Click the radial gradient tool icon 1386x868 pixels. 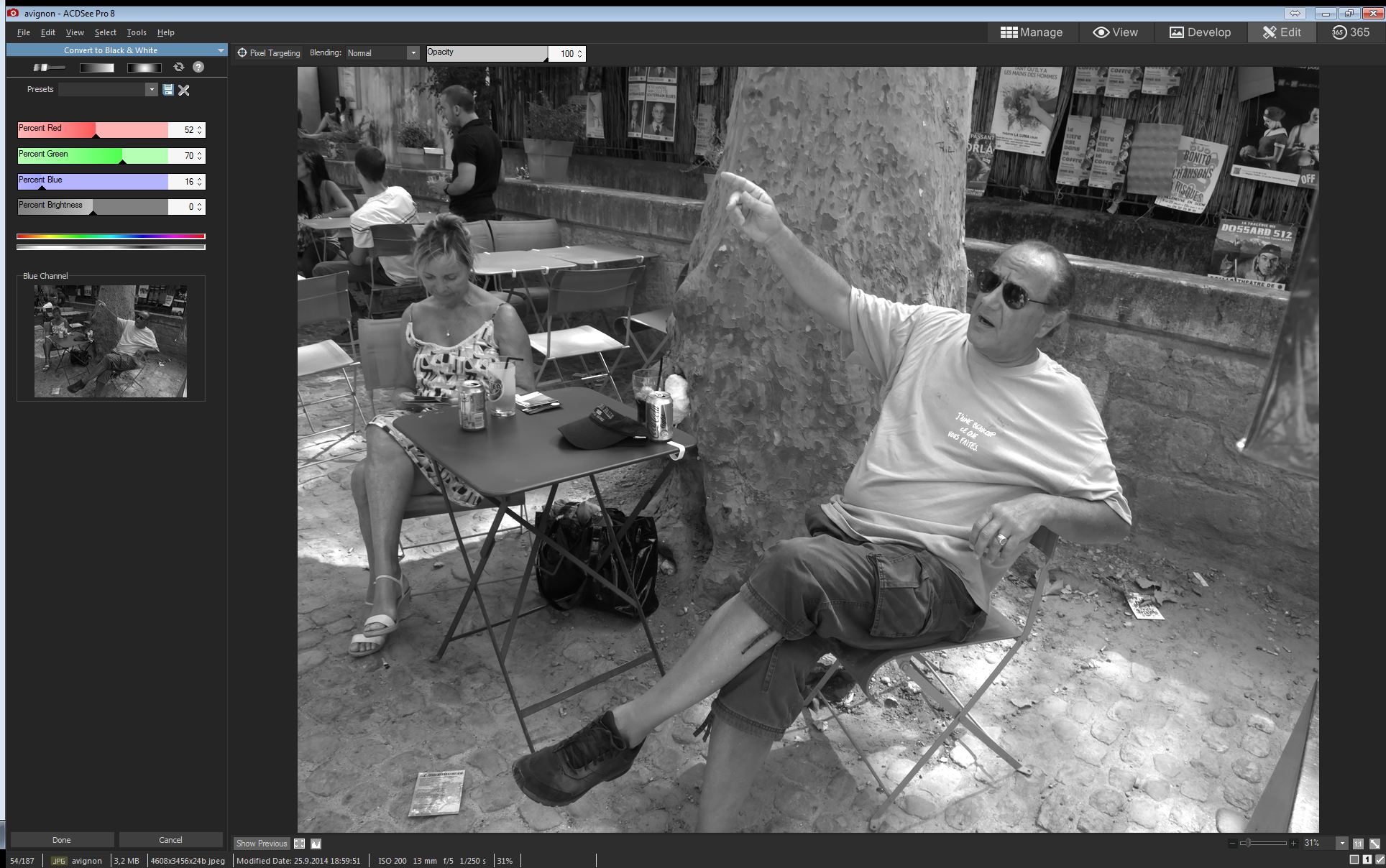click(x=144, y=68)
